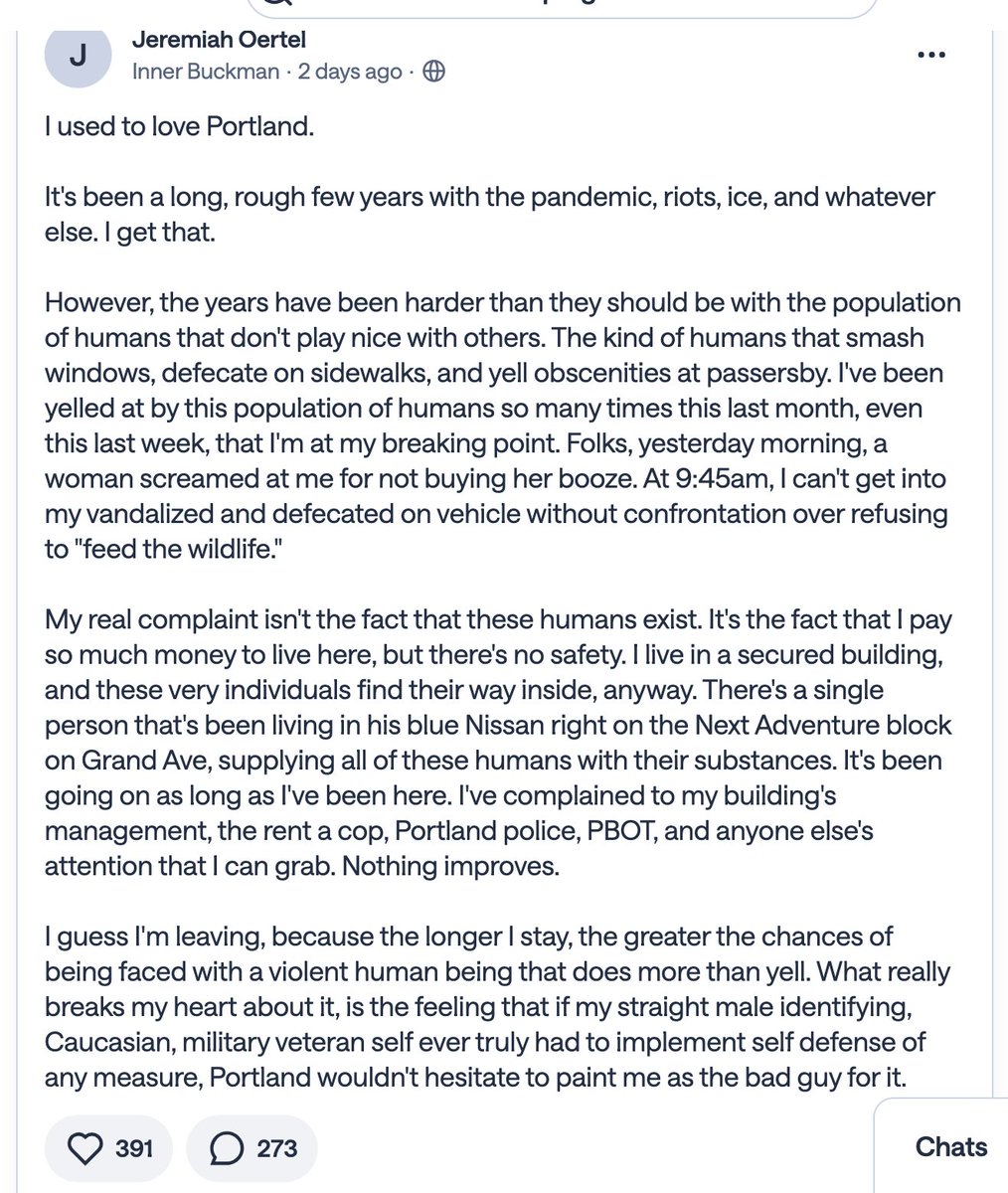Open the round J profile avatar
Screen dimensions: 1008x1193
(77, 56)
